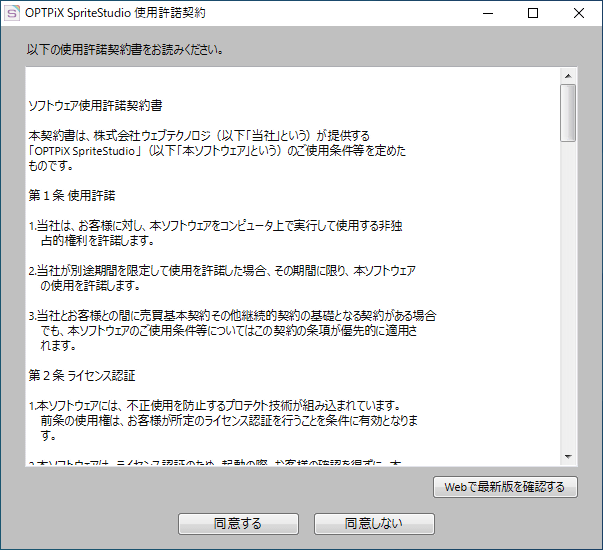
Task: Click heading 第２条 ライセンス認証
Action: 82,376
